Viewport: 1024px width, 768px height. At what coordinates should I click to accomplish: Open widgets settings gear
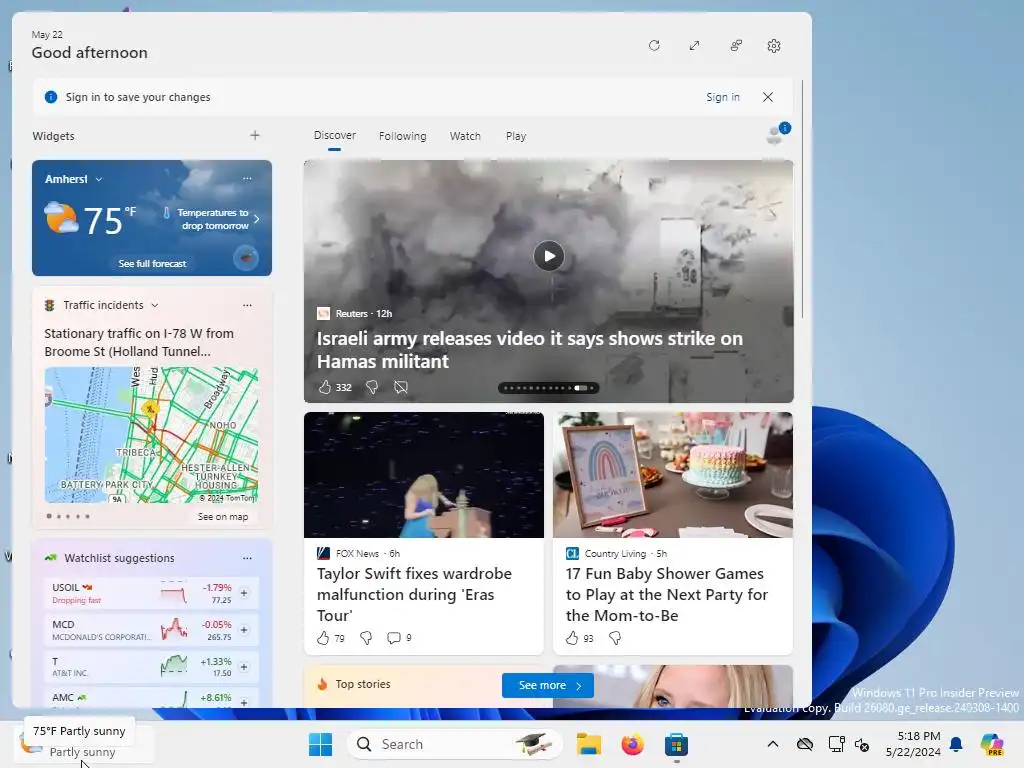pos(774,46)
